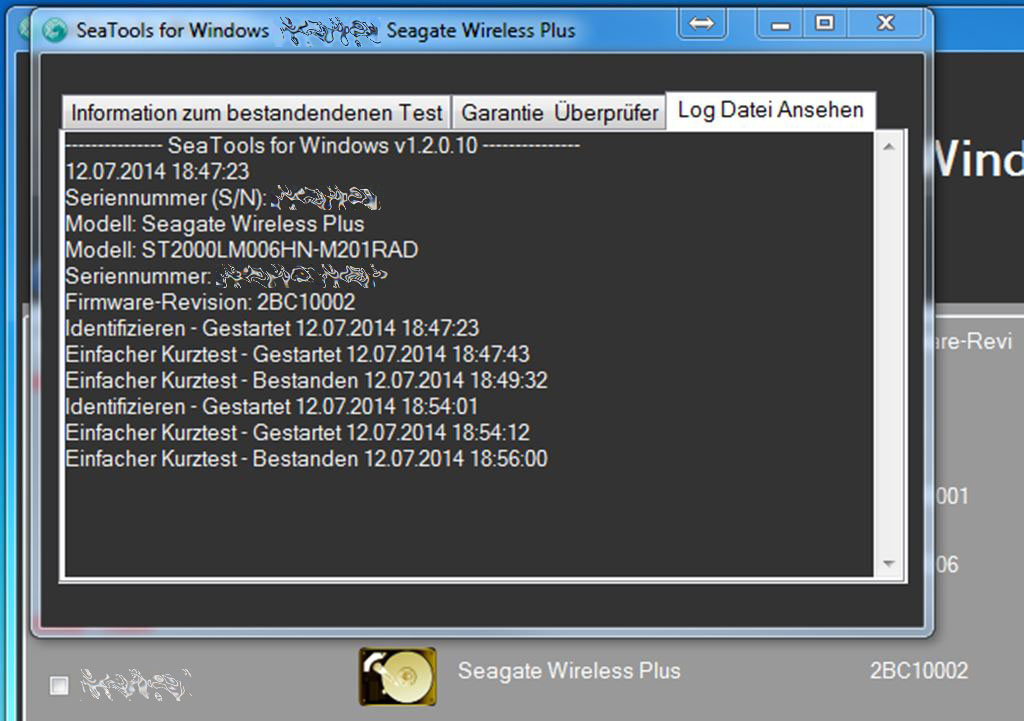Click the 'Modell: Seagate Wireless Plus' line
Image resolution: width=1024 pixels, height=721 pixels.
(x=215, y=223)
